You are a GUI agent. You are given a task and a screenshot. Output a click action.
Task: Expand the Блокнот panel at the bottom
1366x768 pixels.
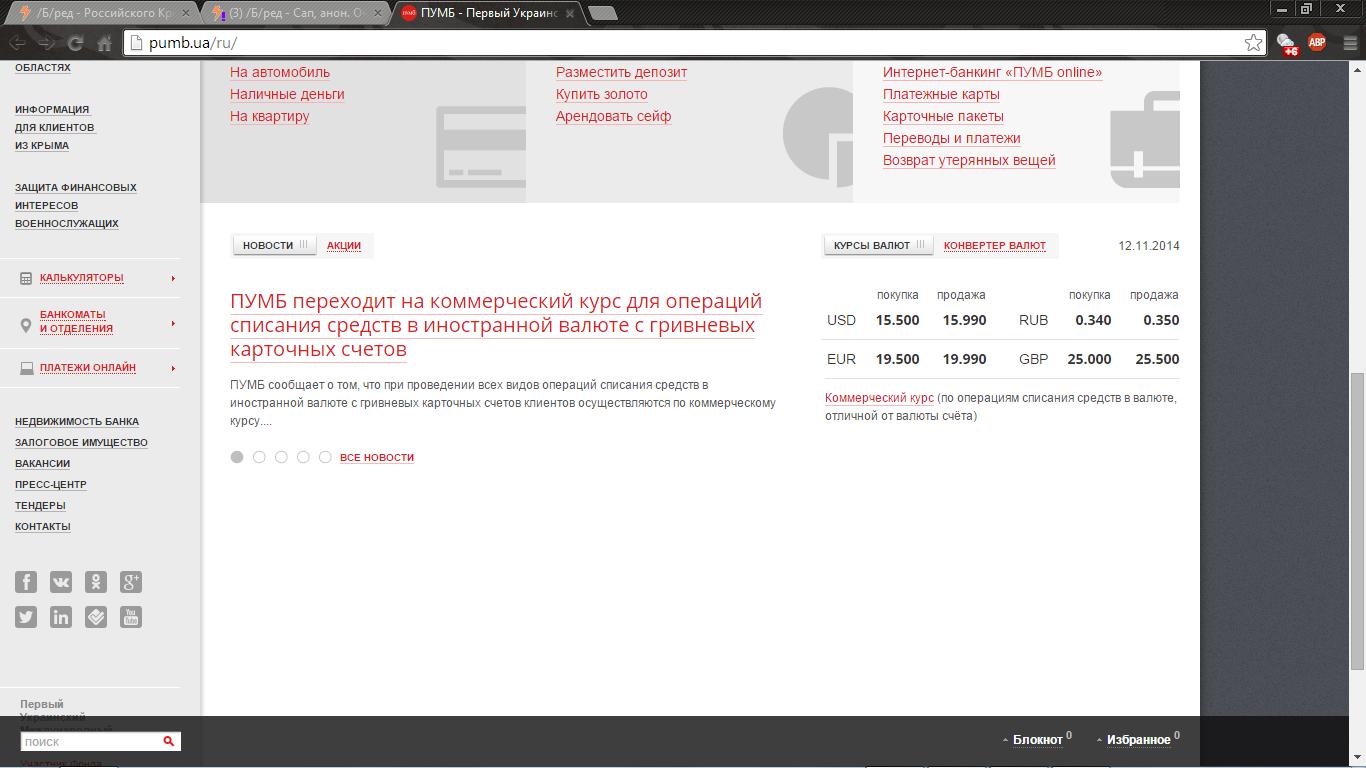[x=1037, y=740]
